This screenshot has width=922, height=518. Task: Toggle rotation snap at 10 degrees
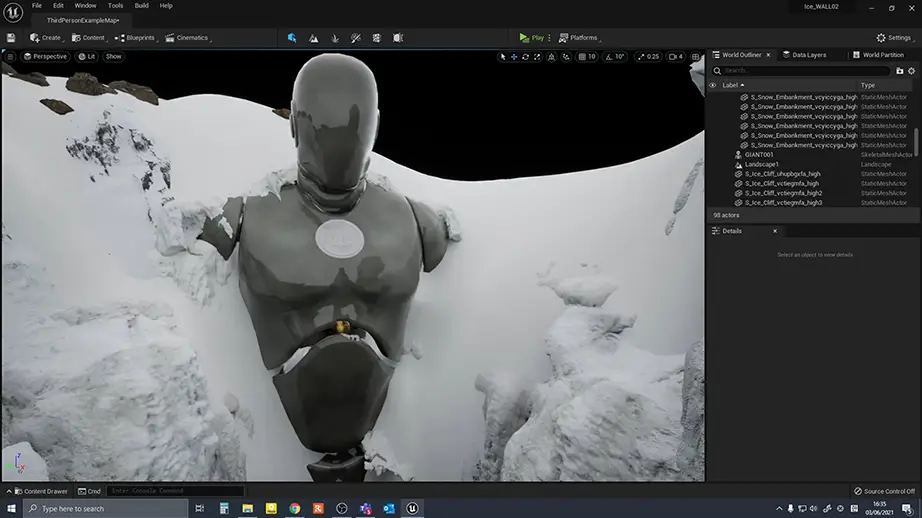(616, 56)
